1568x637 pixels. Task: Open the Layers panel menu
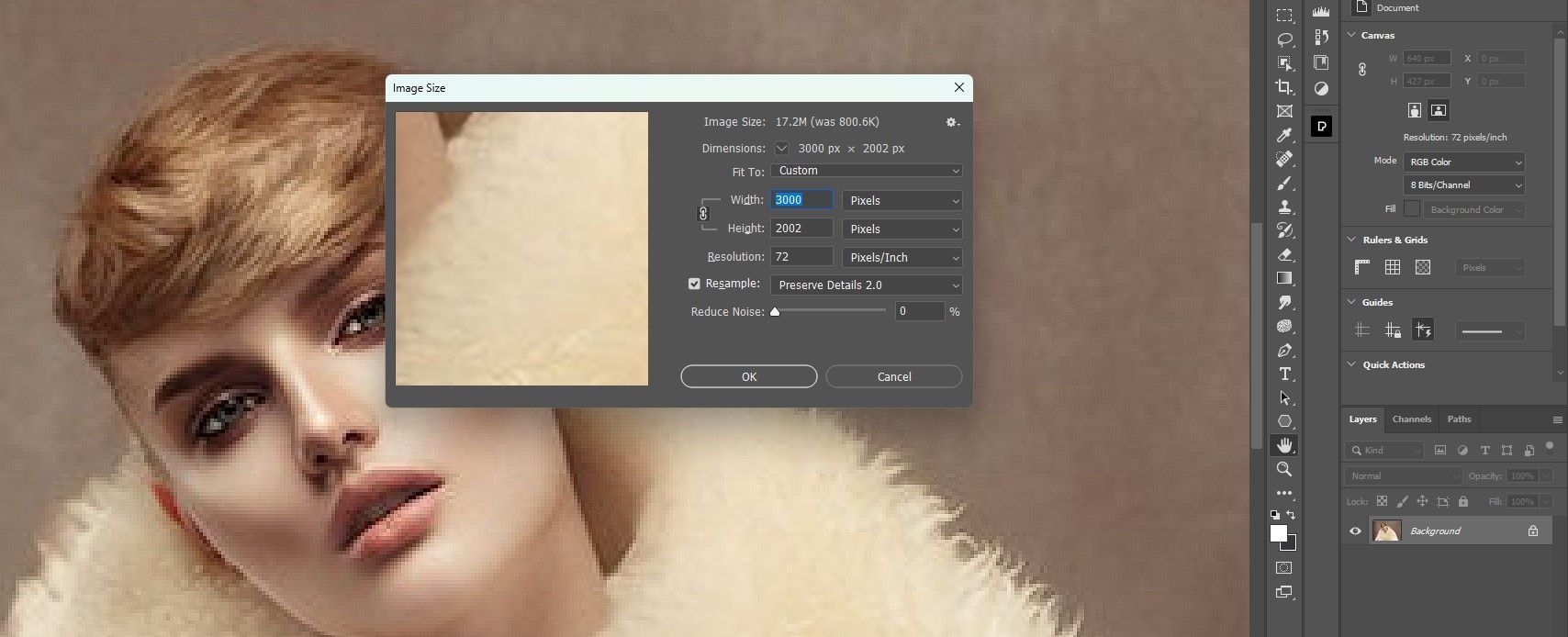[x=1557, y=419]
